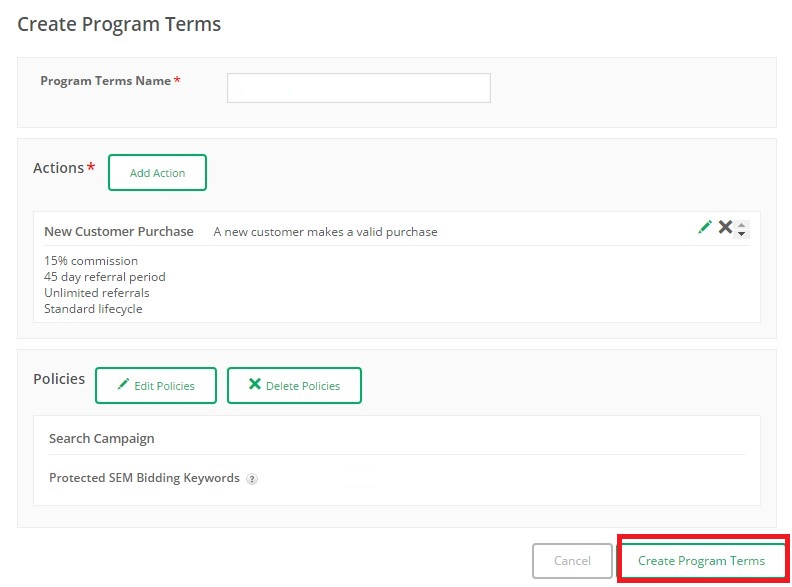
Task: Select the 15% commission line
Action: point(91,261)
